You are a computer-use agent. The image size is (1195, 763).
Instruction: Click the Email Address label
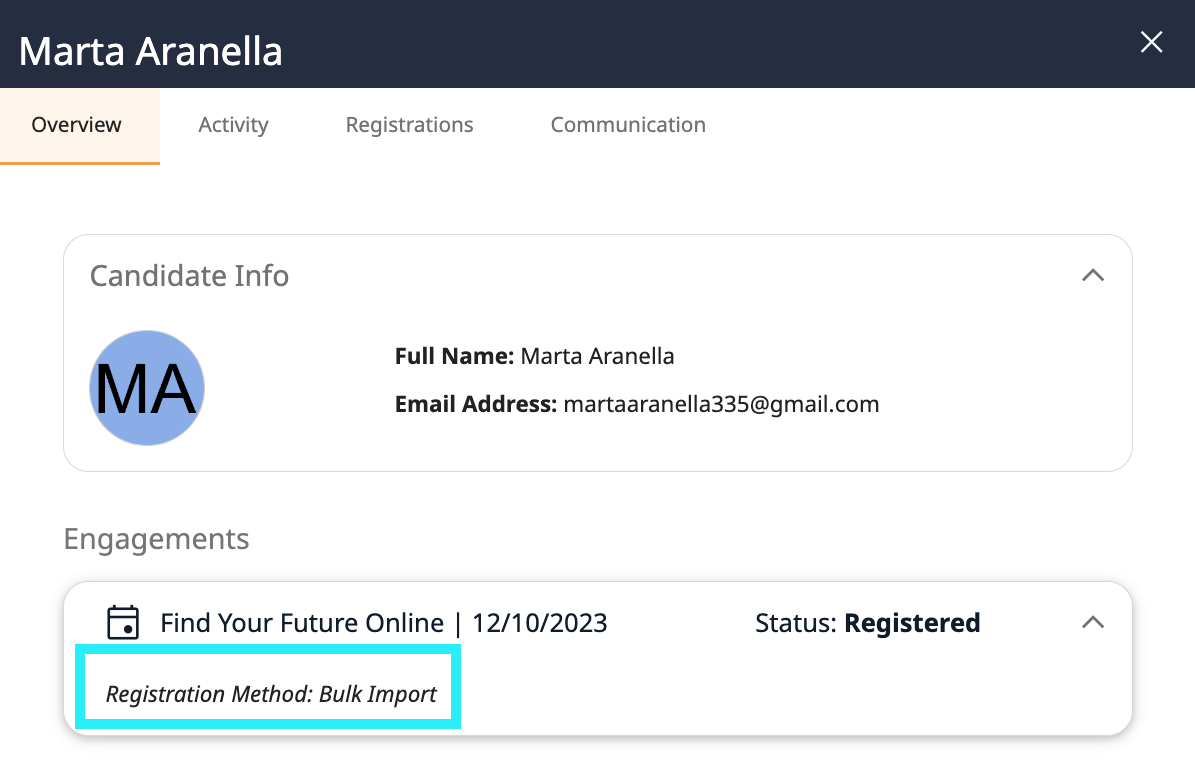pyautogui.click(x=476, y=404)
